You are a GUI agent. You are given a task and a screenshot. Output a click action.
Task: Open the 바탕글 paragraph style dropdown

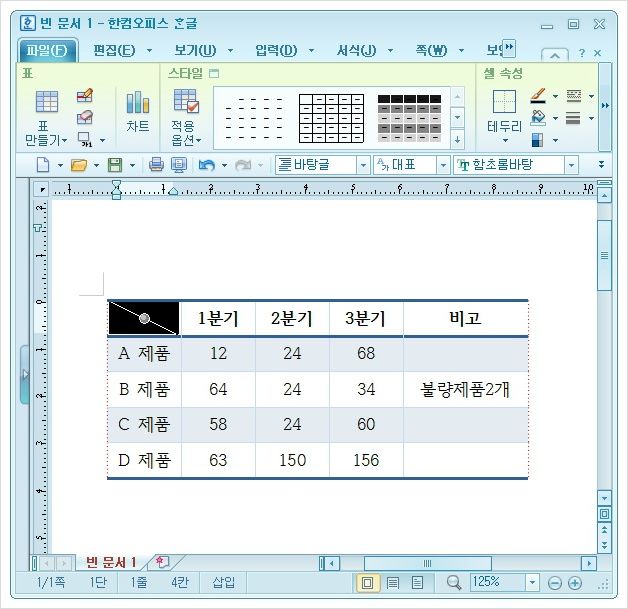(363, 165)
